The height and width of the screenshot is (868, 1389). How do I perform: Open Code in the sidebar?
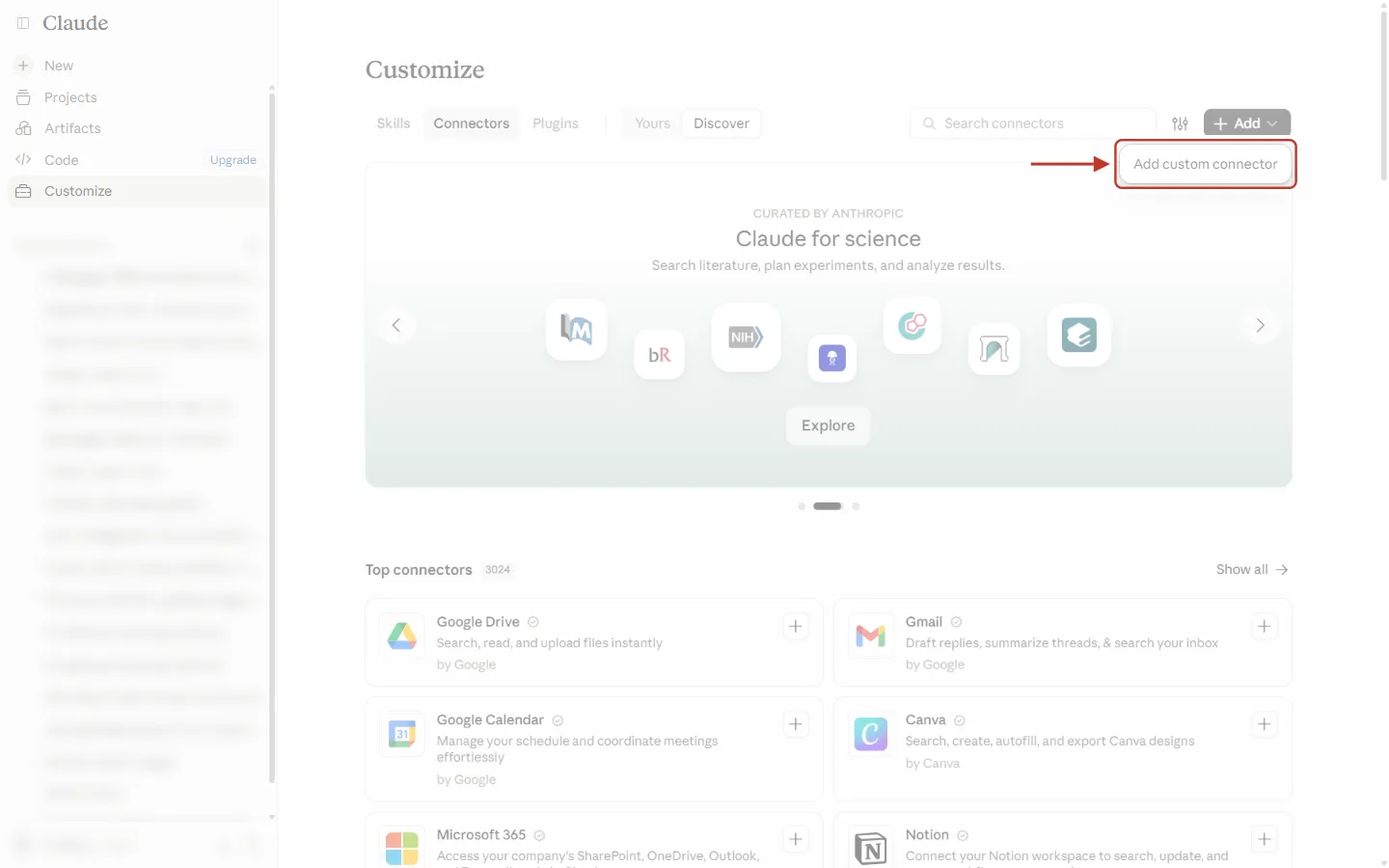click(x=62, y=160)
